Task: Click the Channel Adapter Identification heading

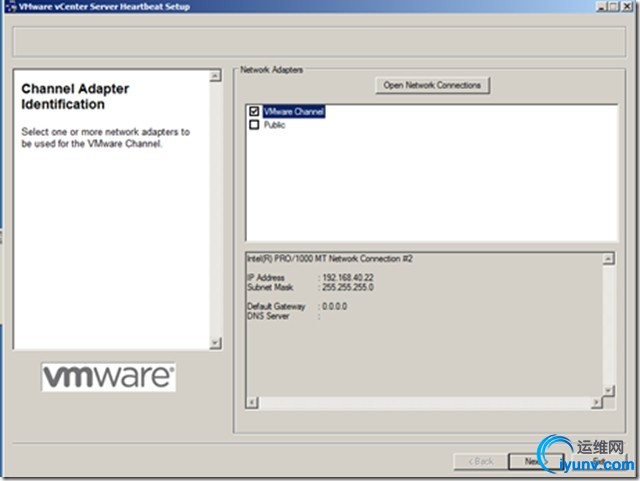Action: [75, 96]
